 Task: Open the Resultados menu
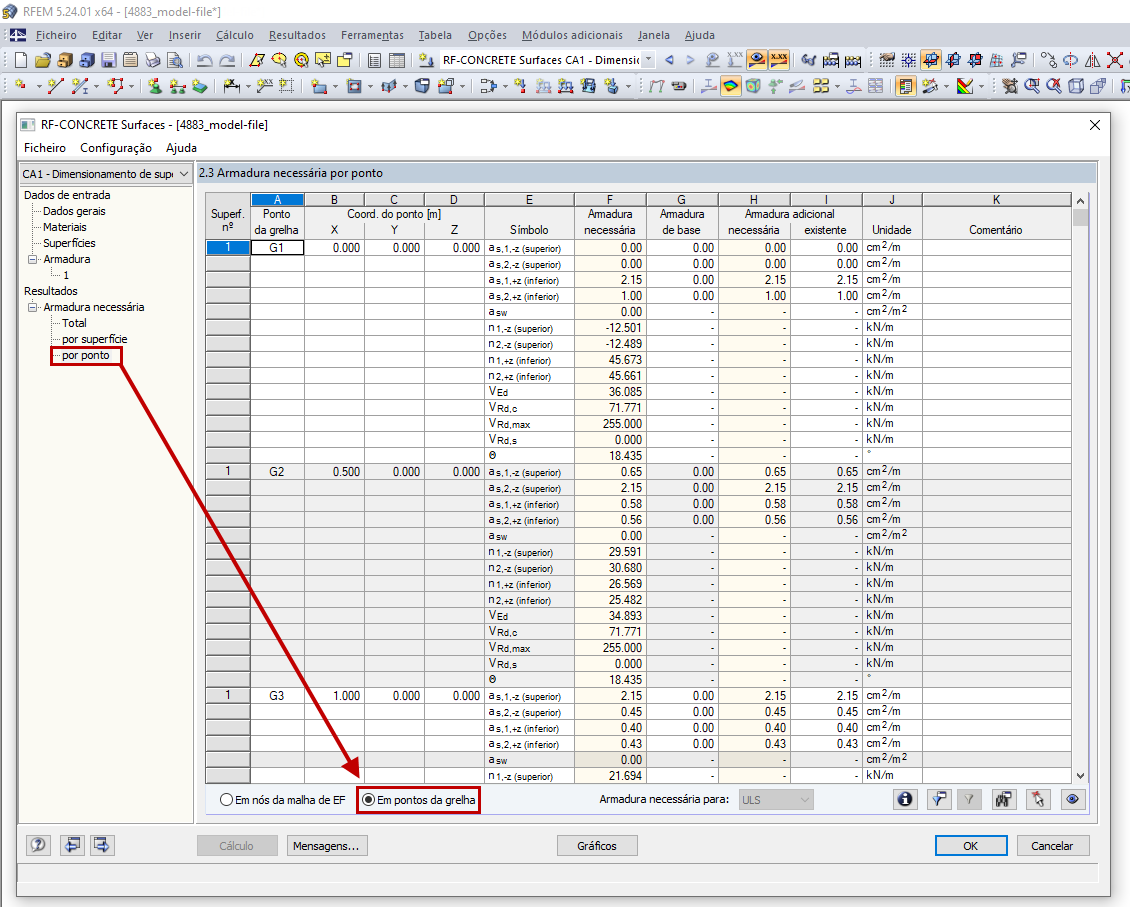[297, 35]
